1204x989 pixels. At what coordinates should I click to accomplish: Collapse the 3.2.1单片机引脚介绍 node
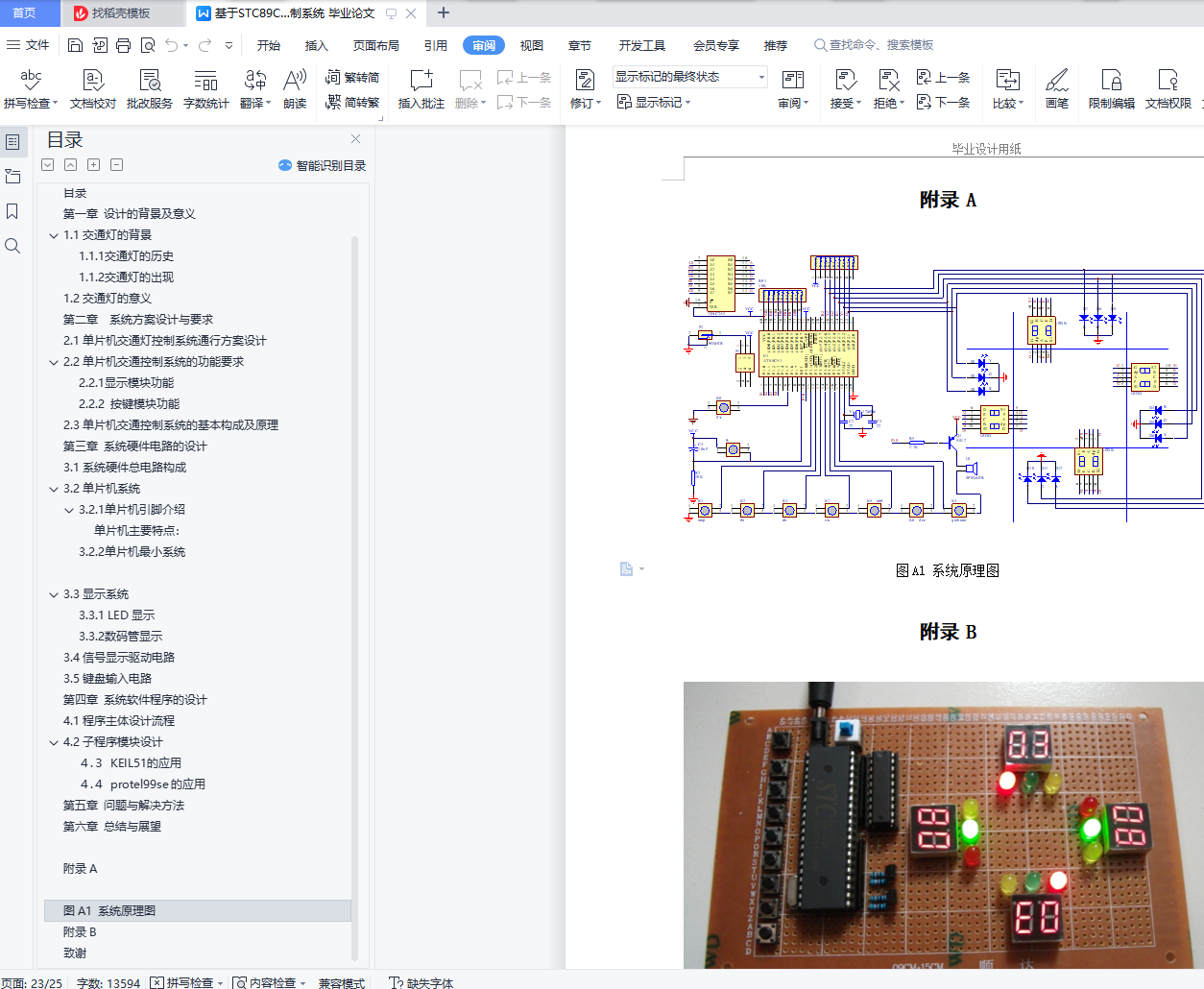click(69, 510)
